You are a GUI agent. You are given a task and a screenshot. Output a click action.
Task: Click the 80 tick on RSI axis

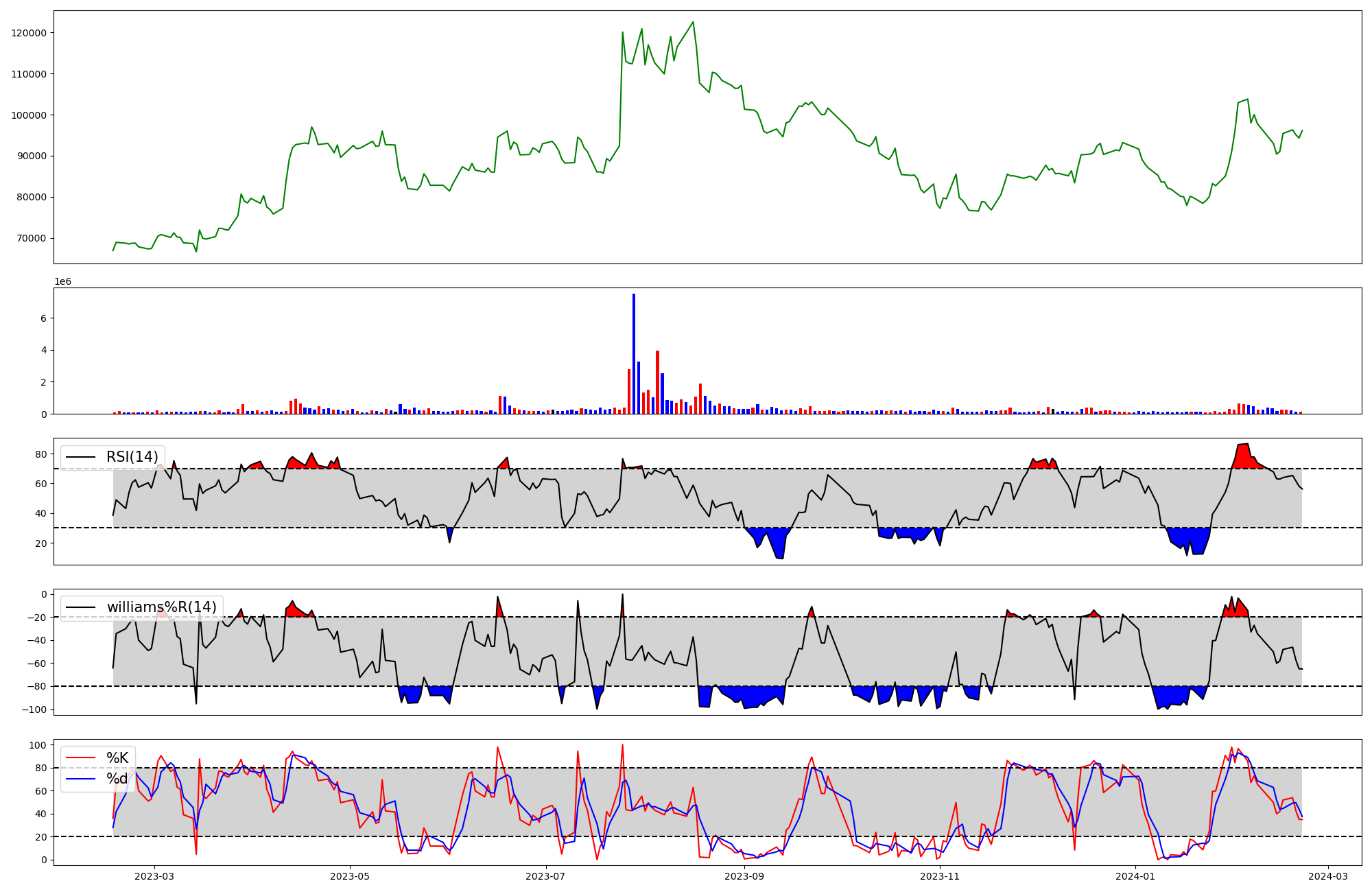[40, 454]
